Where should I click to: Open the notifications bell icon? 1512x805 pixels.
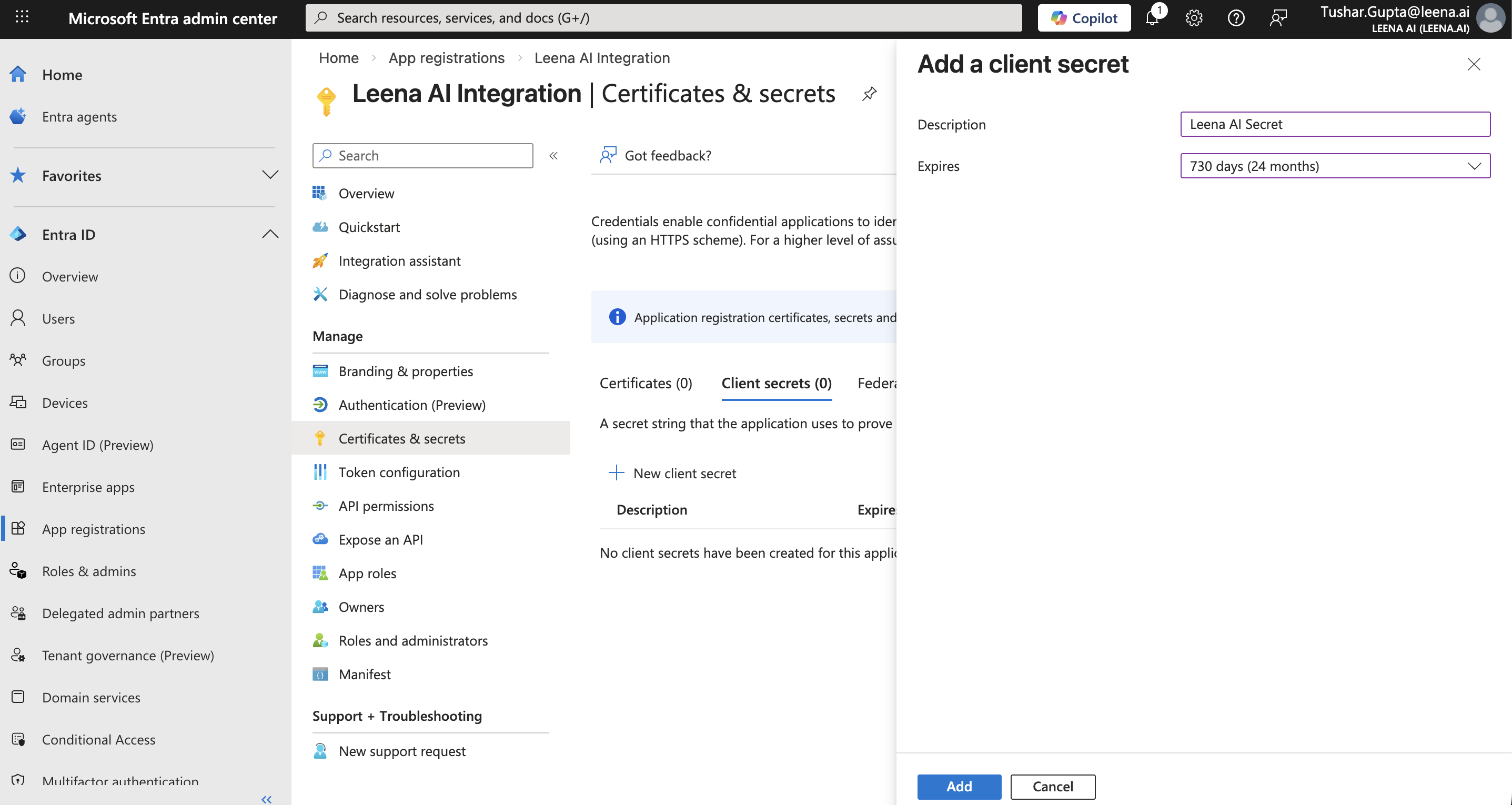coord(1152,18)
